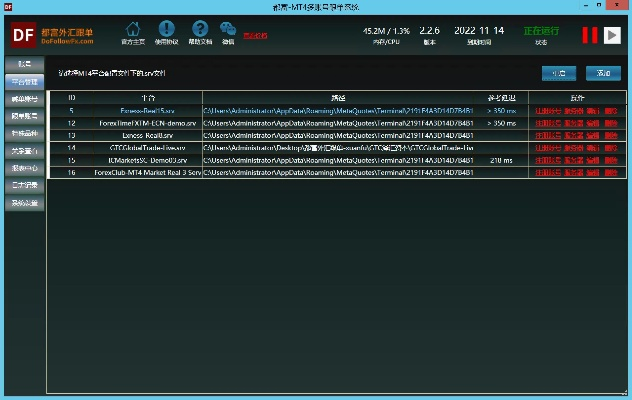Viewport: 632px width, 400px height.
Task: Click the 添加 button
Action: click(x=603, y=73)
